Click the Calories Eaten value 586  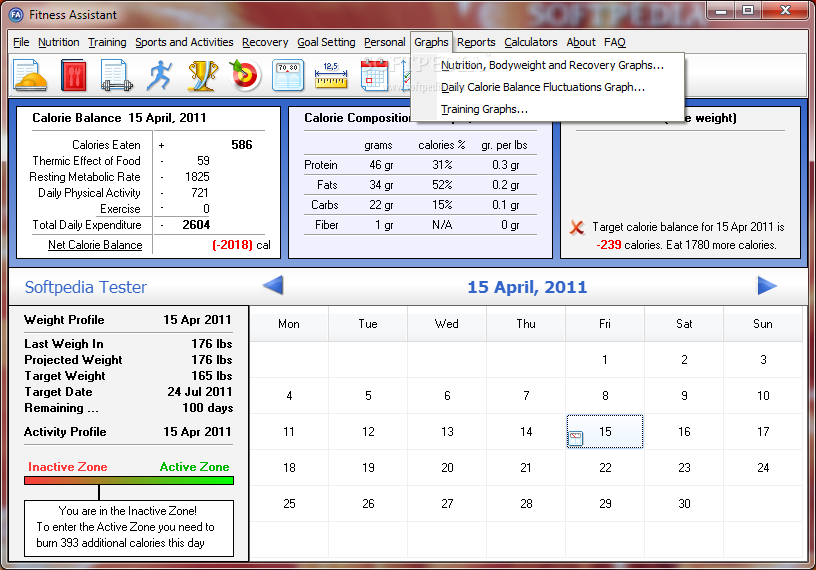[x=241, y=145]
